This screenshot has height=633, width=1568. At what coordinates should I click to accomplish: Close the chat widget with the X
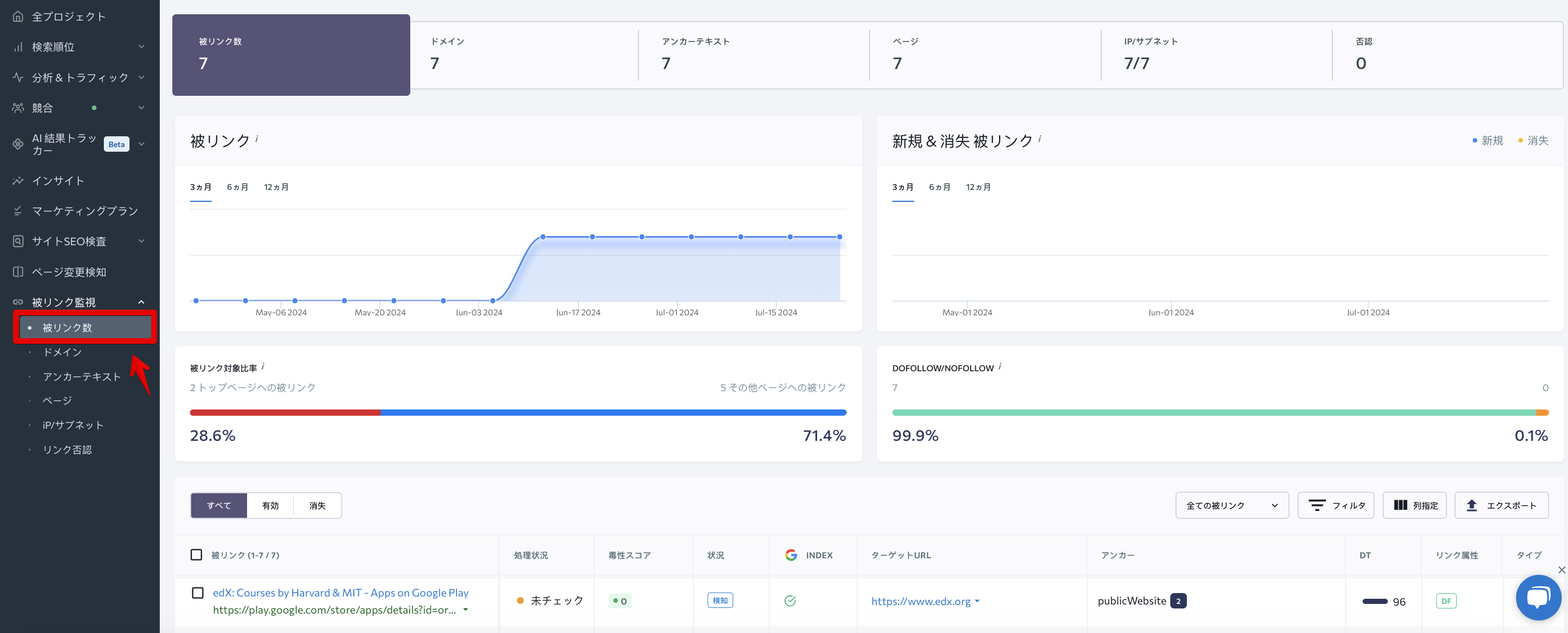1561,570
